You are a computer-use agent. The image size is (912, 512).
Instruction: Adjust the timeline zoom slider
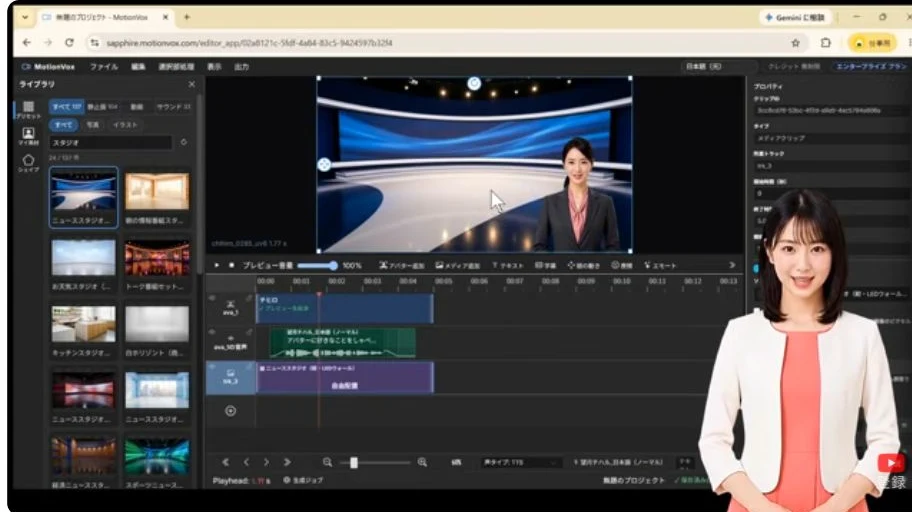(375, 463)
